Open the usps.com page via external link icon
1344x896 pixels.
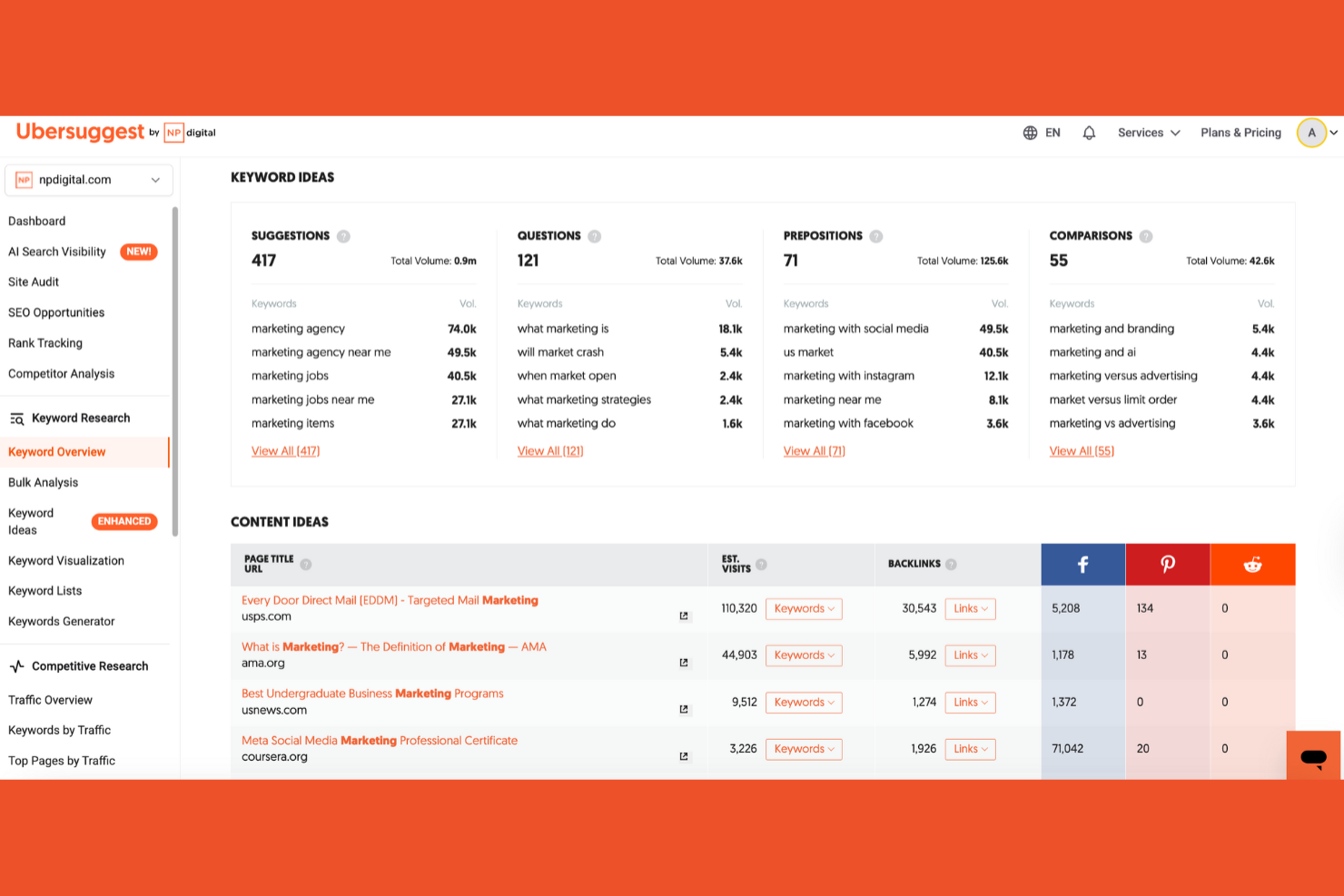point(683,615)
